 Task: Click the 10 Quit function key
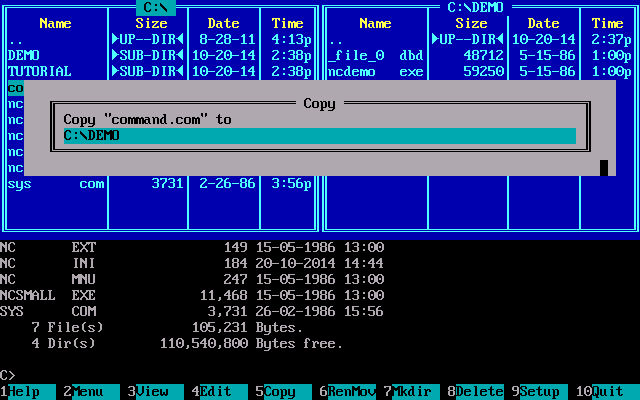(608, 392)
